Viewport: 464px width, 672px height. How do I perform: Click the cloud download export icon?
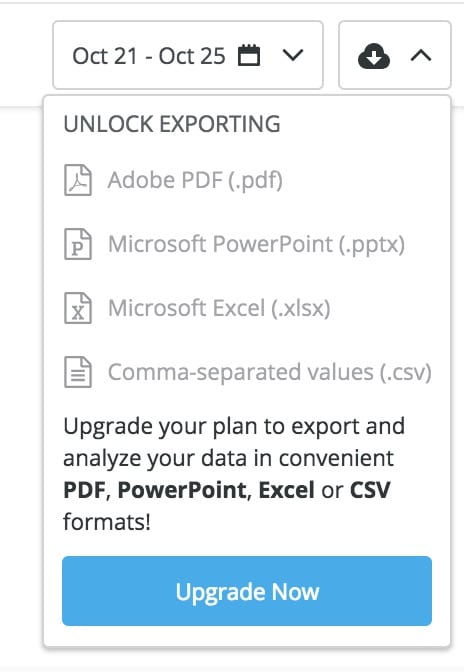pyautogui.click(x=374, y=56)
